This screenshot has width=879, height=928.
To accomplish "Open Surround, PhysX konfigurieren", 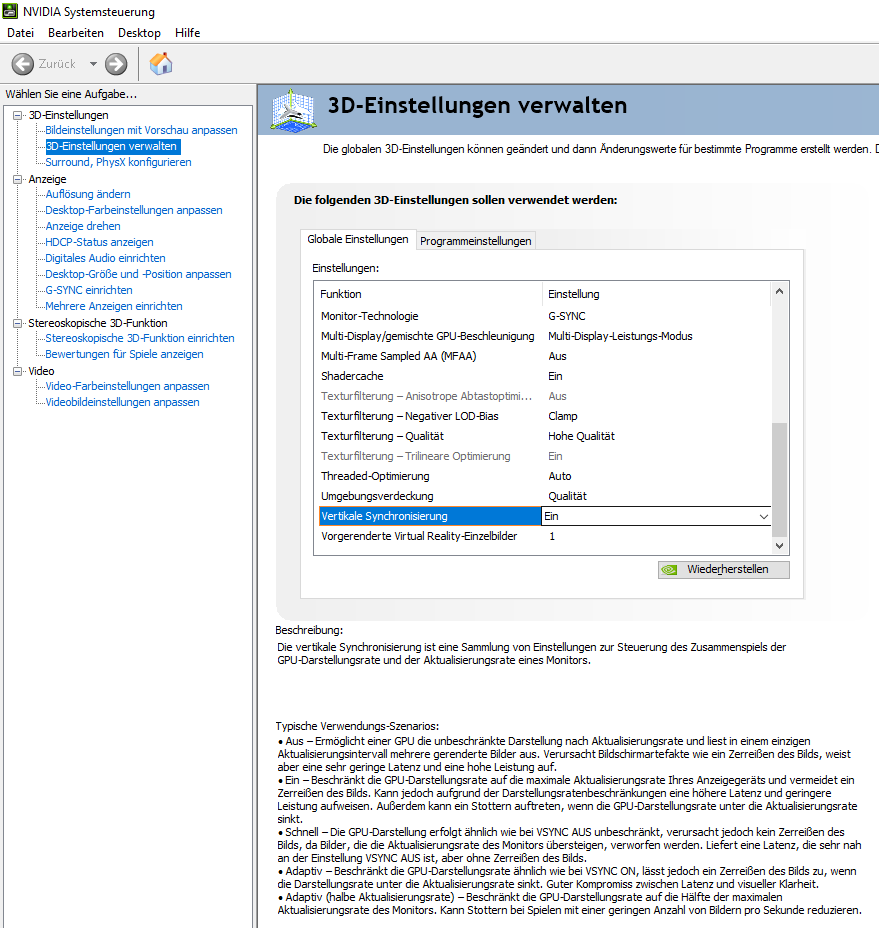I will coord(118,162).
